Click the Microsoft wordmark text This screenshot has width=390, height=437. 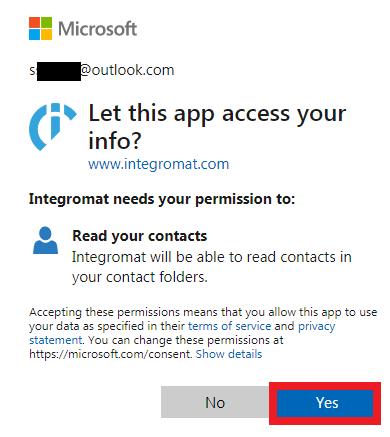[98, 29]
